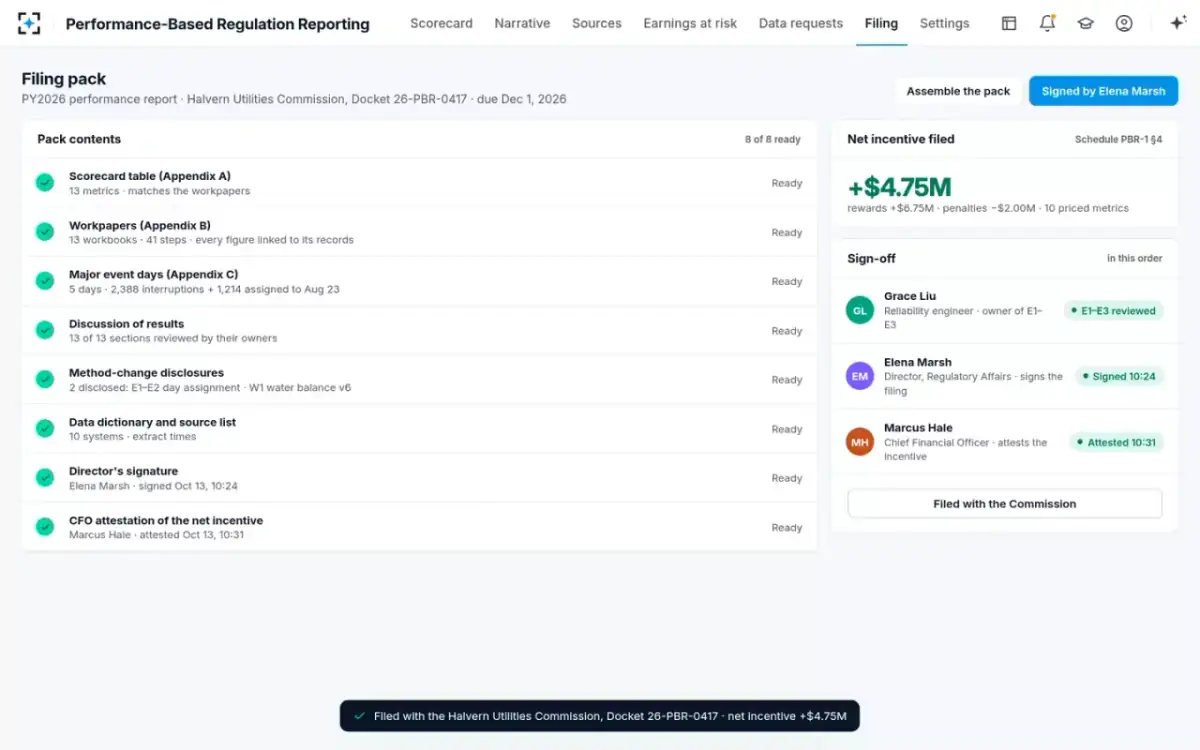
Task: Click Ready status for Data dictionary
Action: 787,429
